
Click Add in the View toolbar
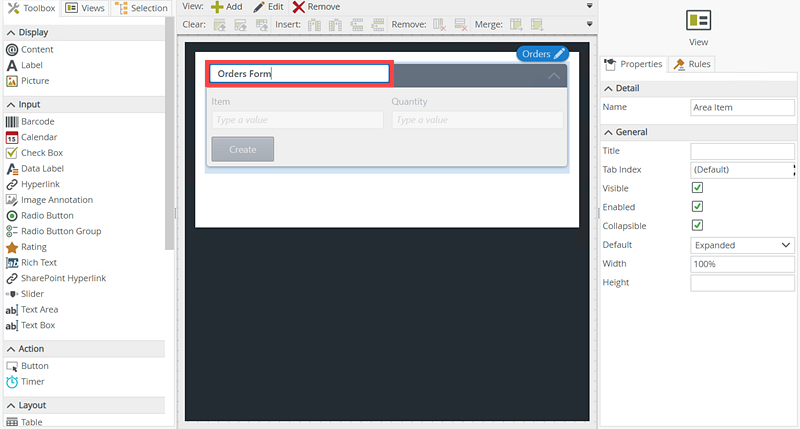click(227, 7)
